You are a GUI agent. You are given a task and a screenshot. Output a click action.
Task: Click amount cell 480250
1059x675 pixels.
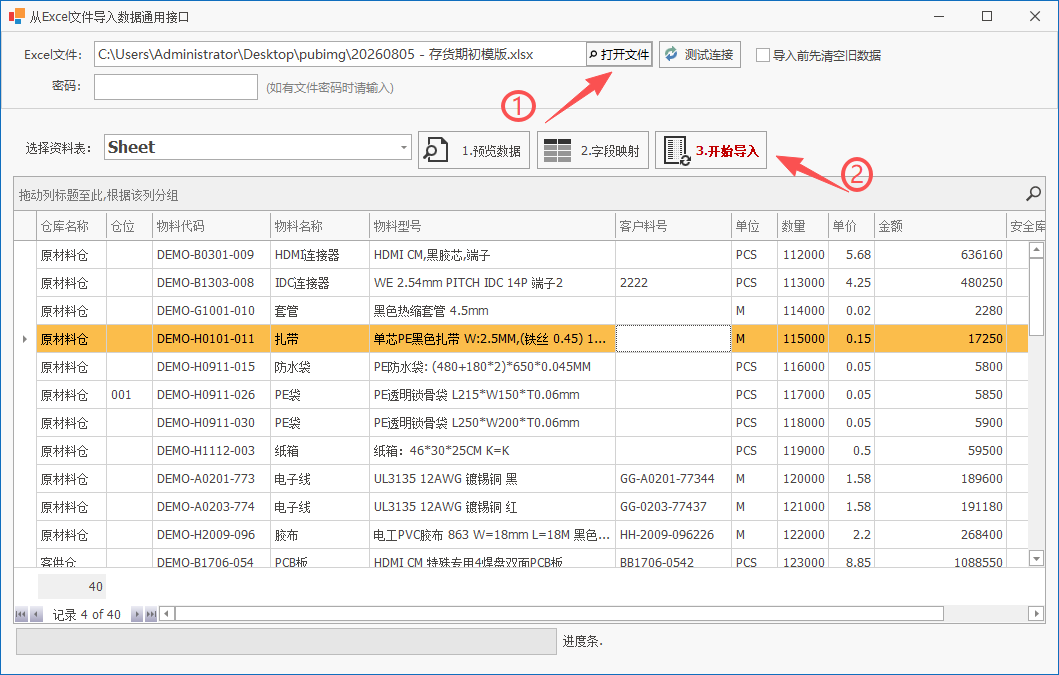click(940, 282)
